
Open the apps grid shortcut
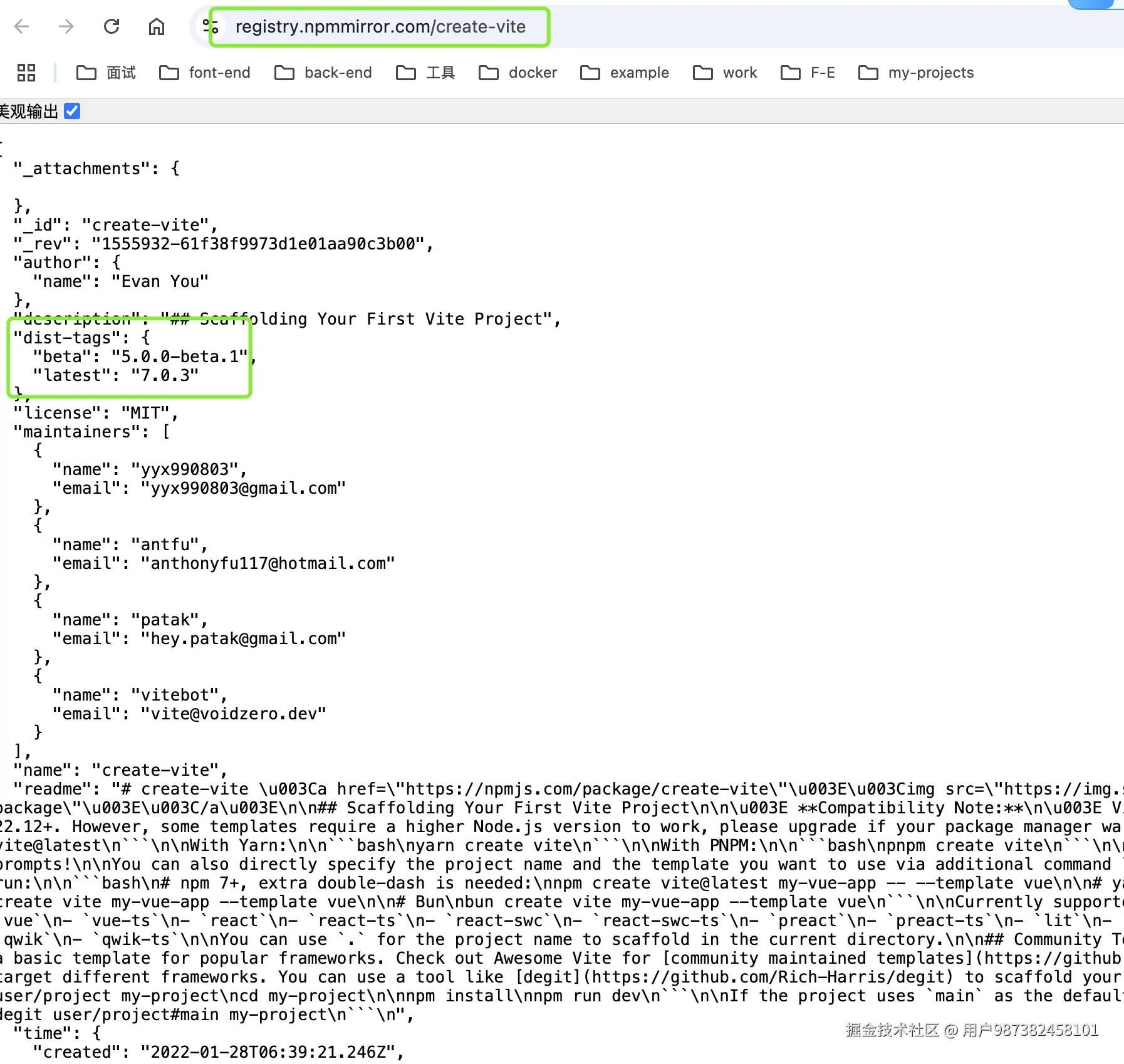[x=26, y=73]
